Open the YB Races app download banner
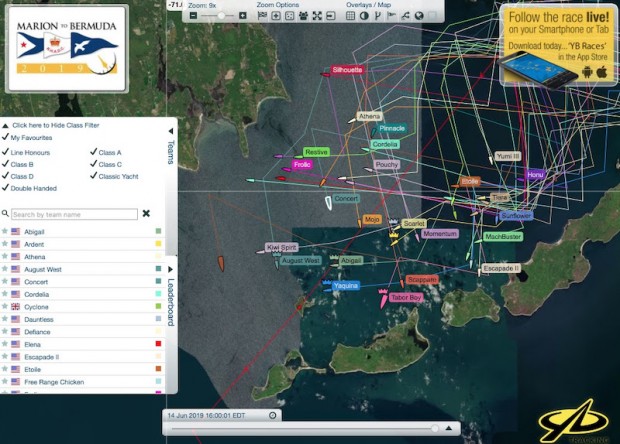The width and height of the screenshot is (620, 444). [x=559, y=46]
